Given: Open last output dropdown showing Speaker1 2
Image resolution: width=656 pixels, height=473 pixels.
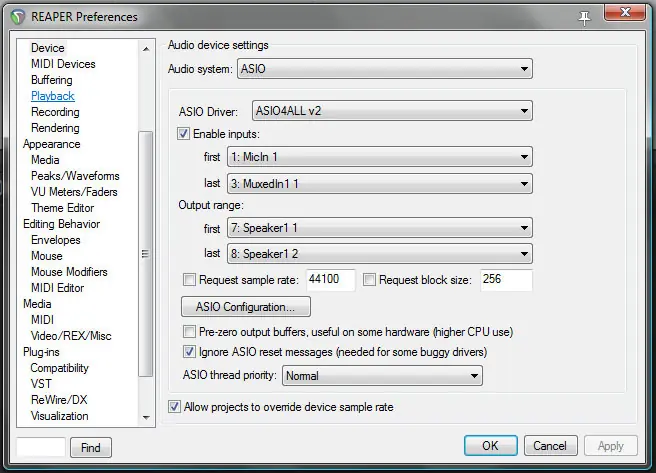Looking at the screenshot, I should click(x=379, y=254).
